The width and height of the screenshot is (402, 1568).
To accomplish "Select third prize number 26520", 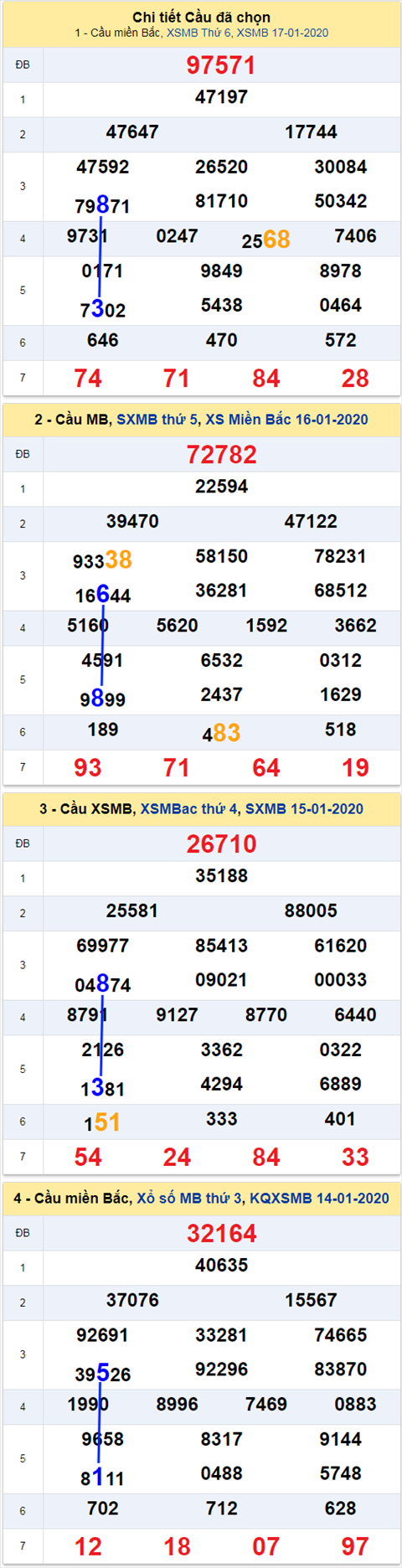I will tap(221, 167).
